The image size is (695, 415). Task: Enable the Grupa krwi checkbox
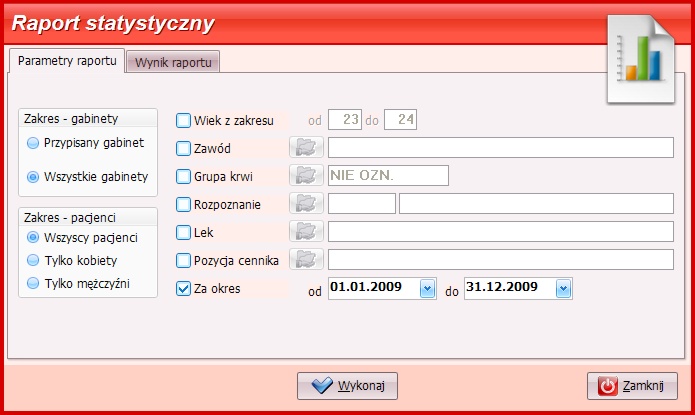click(x=184, y=176)
